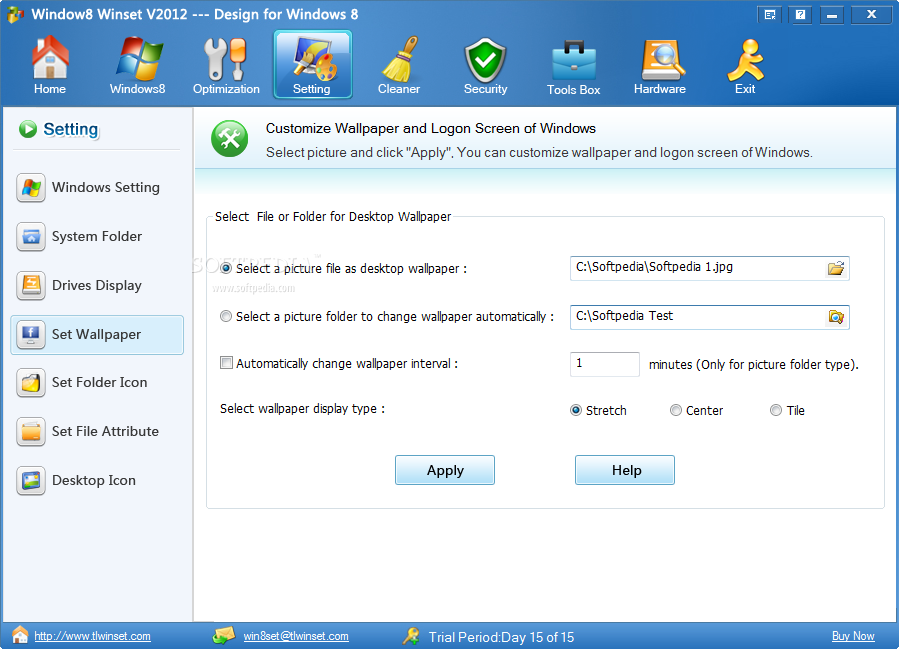This screenshot has height=649, width=899.
Task: Open Windows Setting menu entry
Action: pos(97,187)
